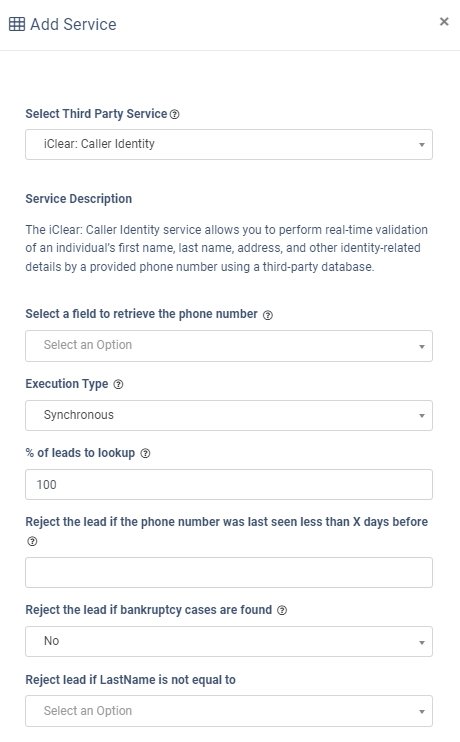Screen dimensions: 460x742
Task: Open the LastName not equal to dropdown
Action: pyautogui.click(x=229, y=711)
